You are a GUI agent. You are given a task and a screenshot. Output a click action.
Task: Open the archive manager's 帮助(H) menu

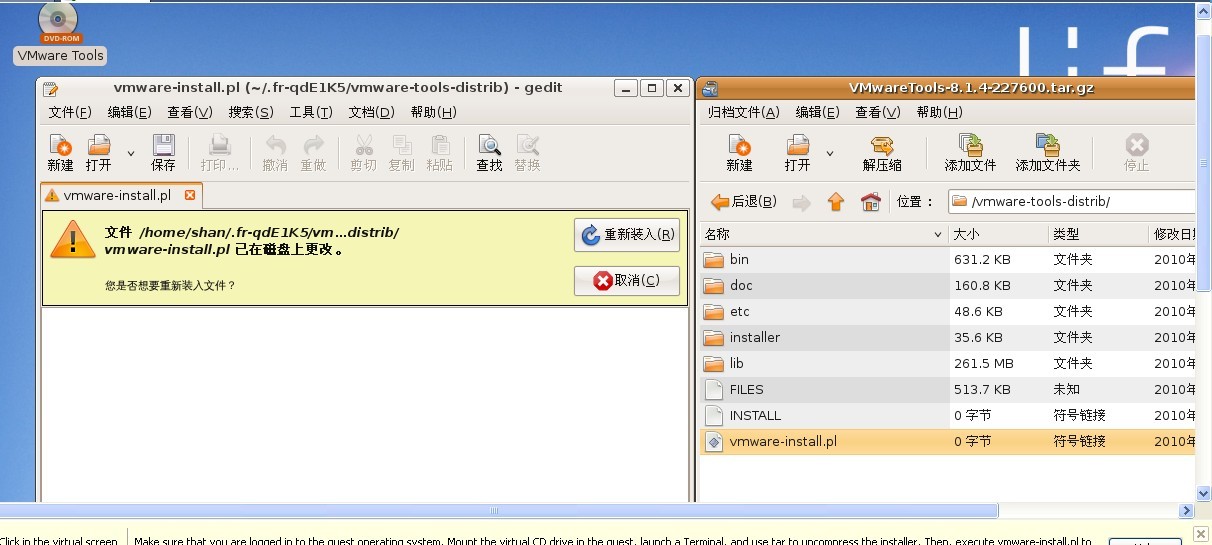939,112
